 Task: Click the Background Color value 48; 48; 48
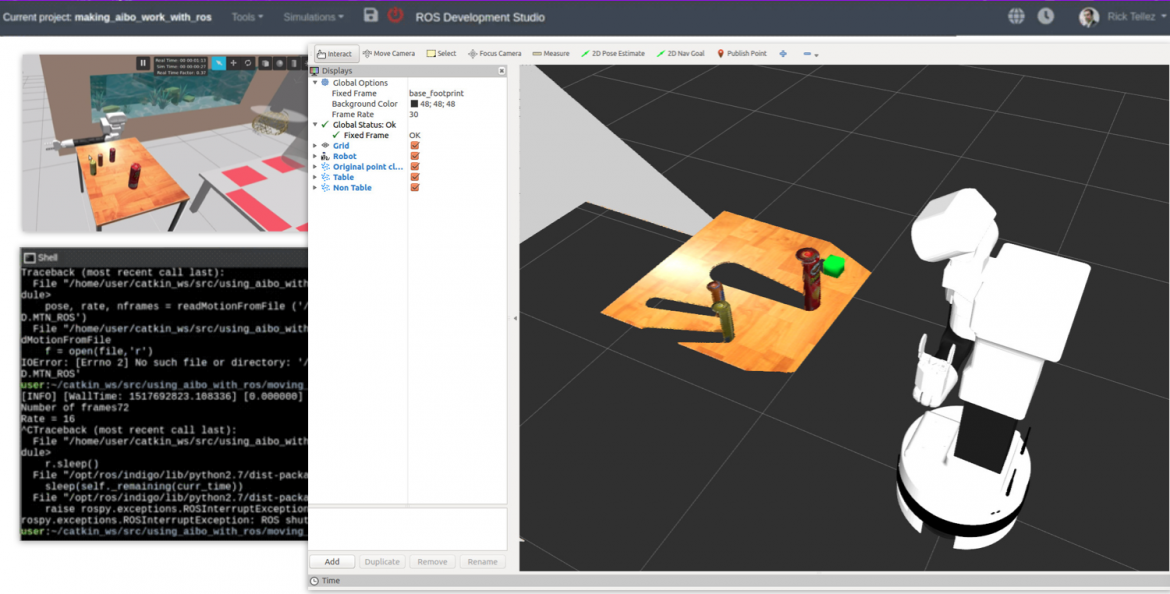tap(438, 104)
